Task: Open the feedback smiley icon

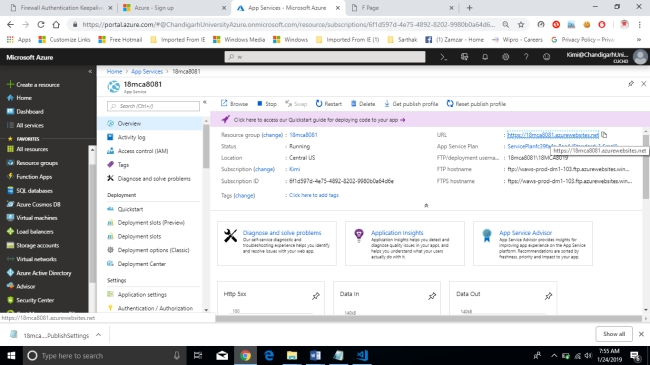Action: 546,57
